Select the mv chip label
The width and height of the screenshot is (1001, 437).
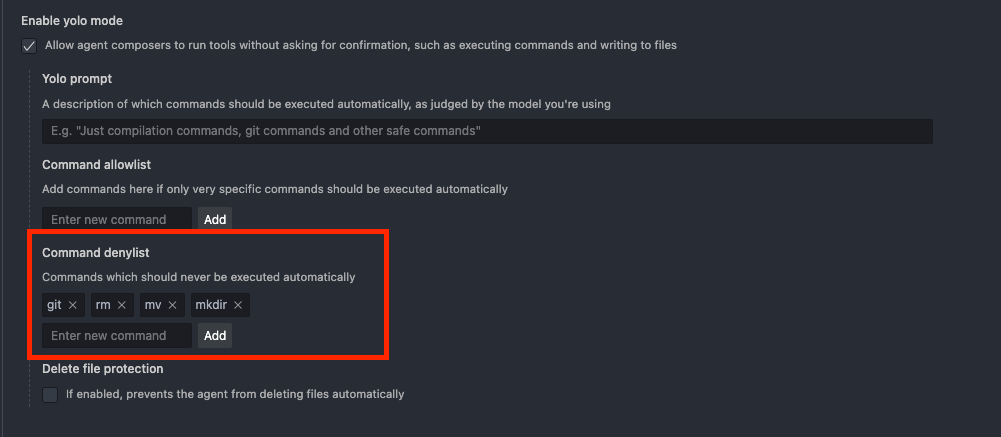(153, 305)
